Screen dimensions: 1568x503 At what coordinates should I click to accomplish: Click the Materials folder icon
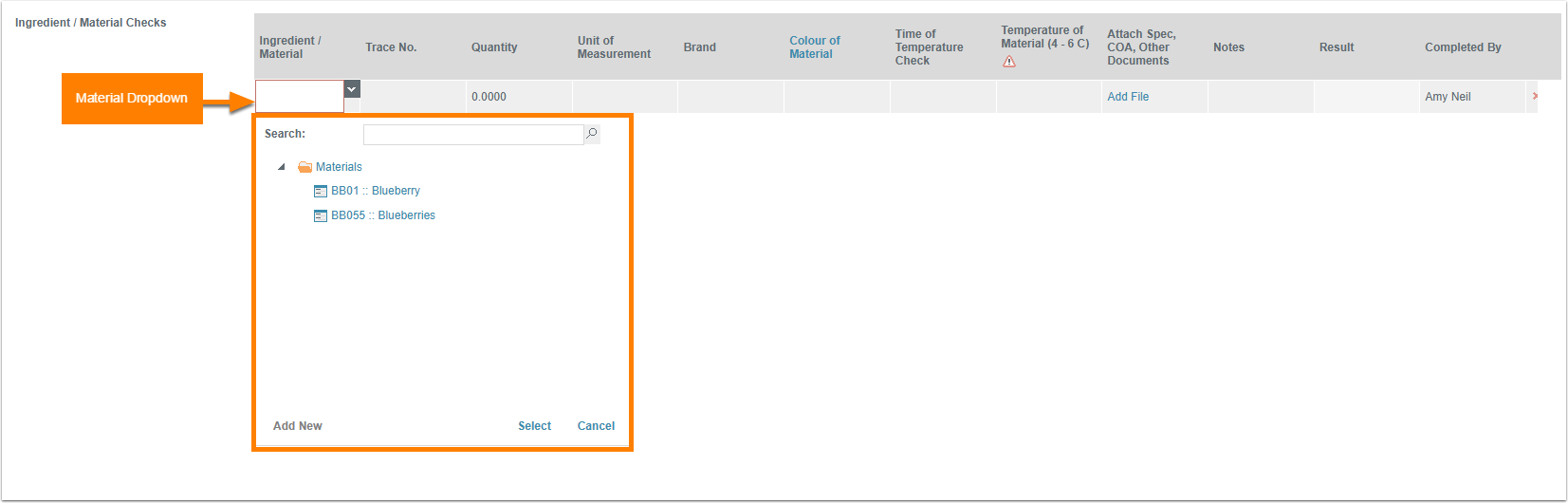304,167
